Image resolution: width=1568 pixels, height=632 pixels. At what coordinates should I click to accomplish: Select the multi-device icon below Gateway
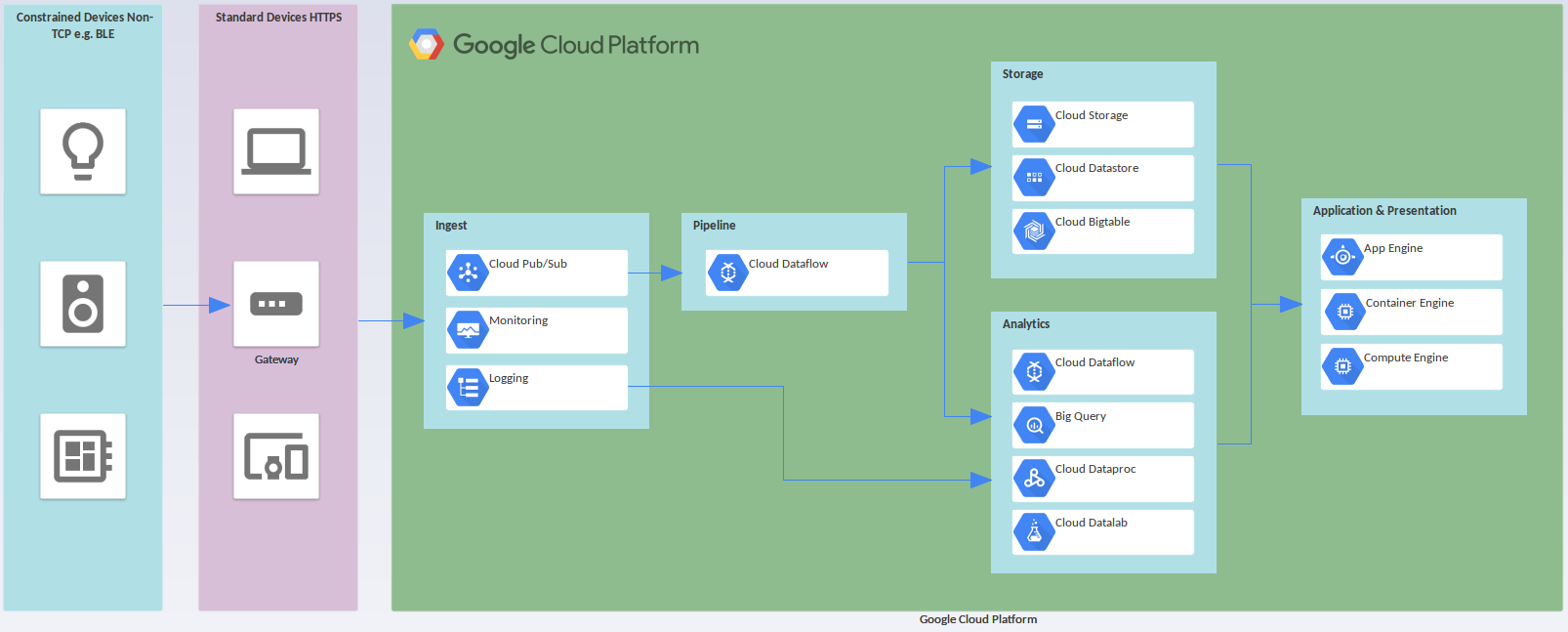coord(276,456)
